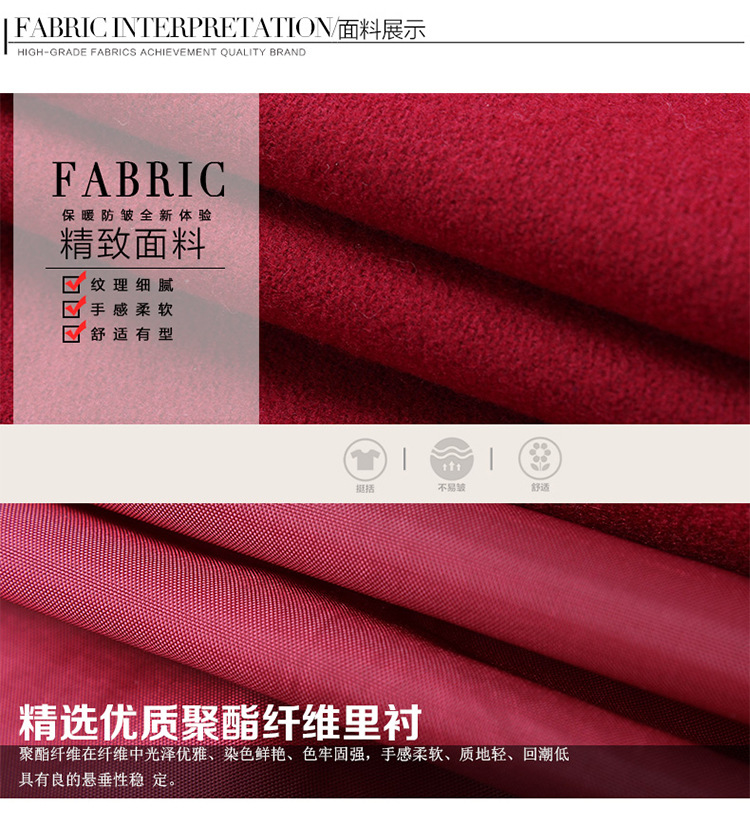The image size is (750, 824).
Task: Click the 保暖防皱全新体验 text line
Action: [137, 215]
